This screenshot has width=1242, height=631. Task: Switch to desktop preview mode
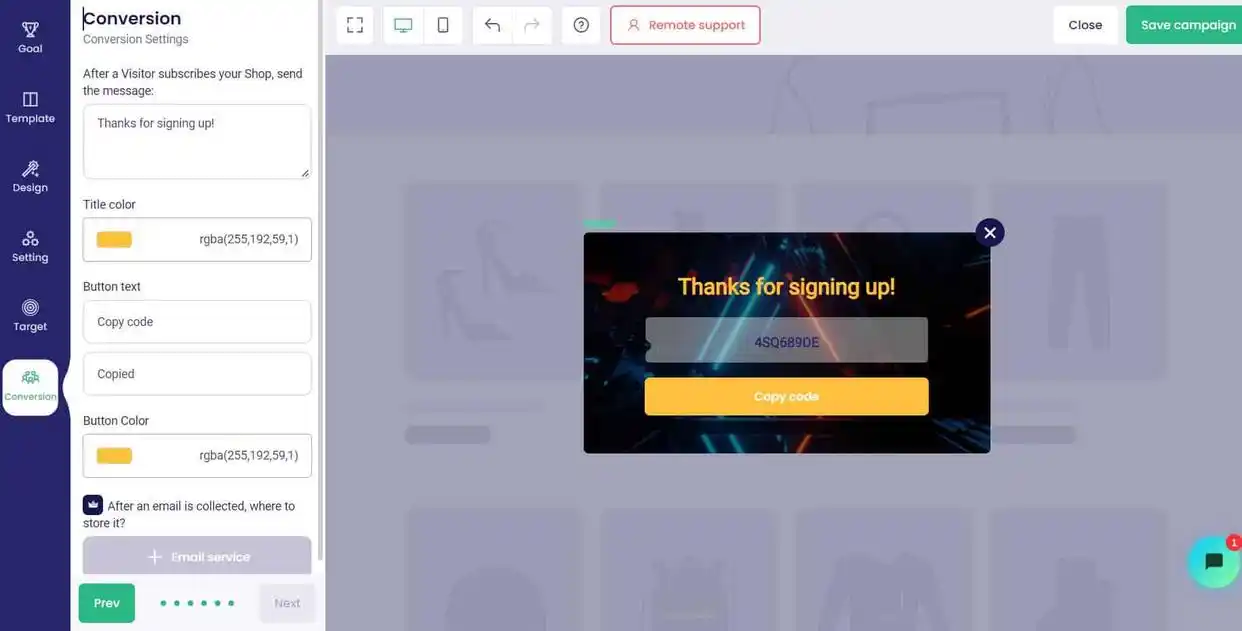(x=404, y=25)
